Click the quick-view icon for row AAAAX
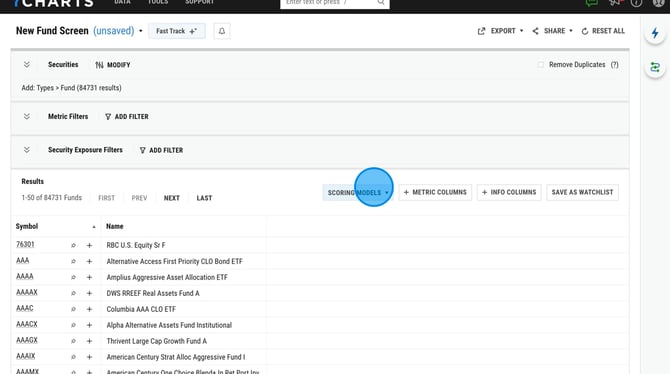Viewport: 670px width, 374px height. click(x=73, y=293)
